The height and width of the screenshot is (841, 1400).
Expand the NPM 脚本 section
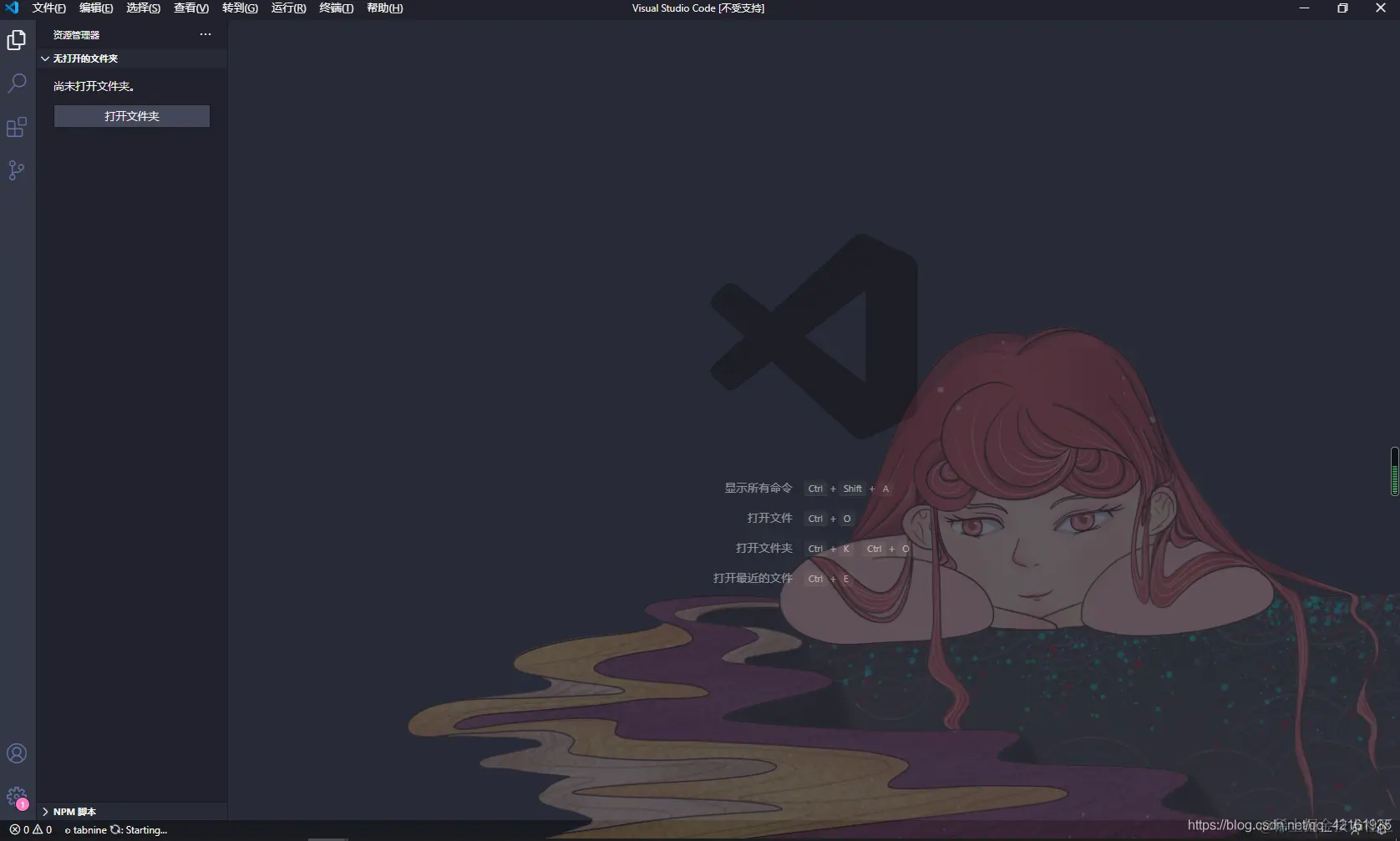[75, 811]
